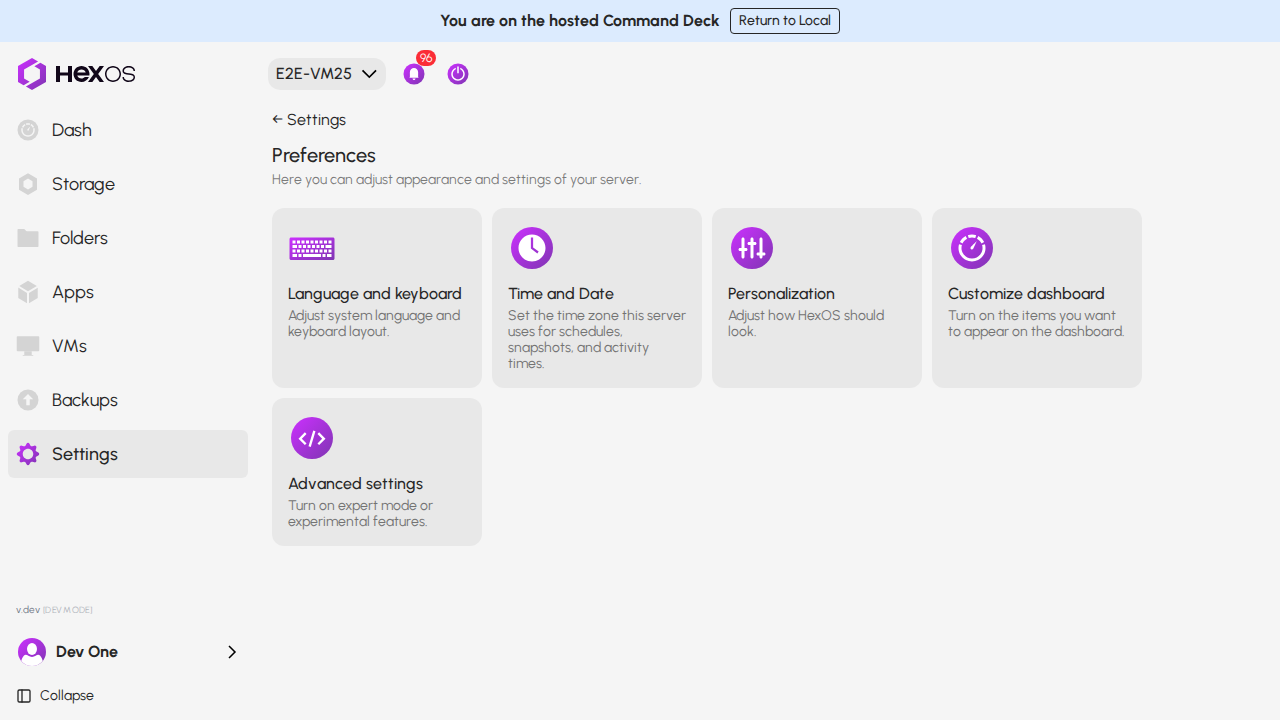Click 'Adjust how HexOS should look' description
Screen dimensions: 1280x720
pyautogui.click(x=806, y=323)
